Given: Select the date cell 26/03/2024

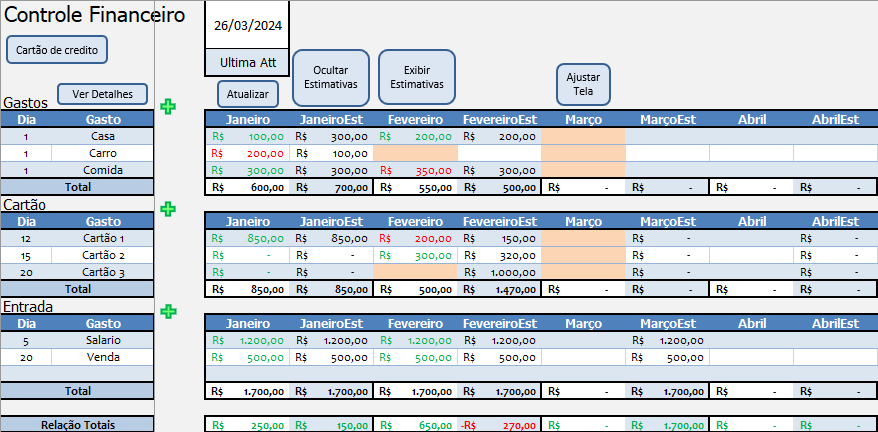Looking at the screenshot, I should click(x=247, y=26).
